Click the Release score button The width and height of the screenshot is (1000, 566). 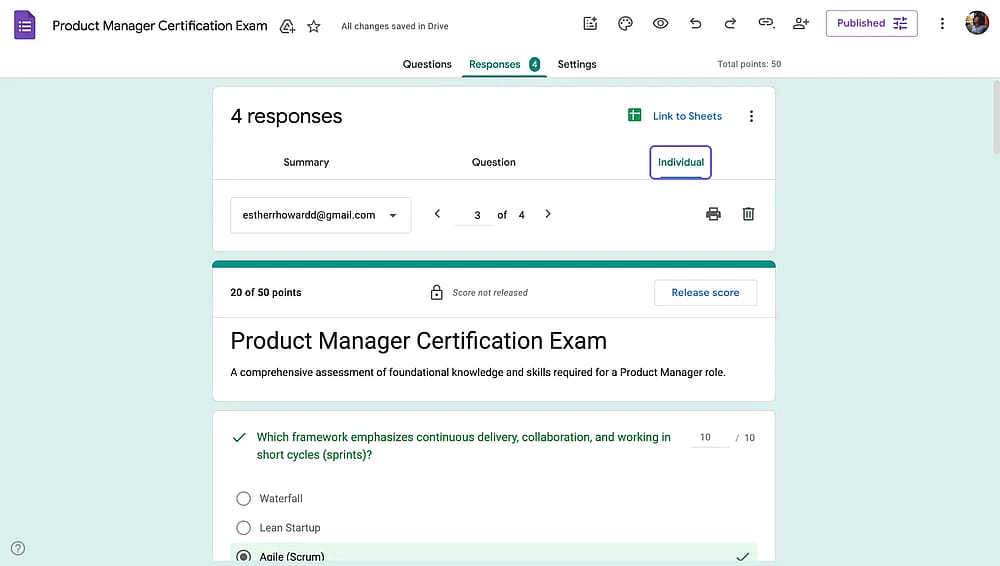coord(705,292)
